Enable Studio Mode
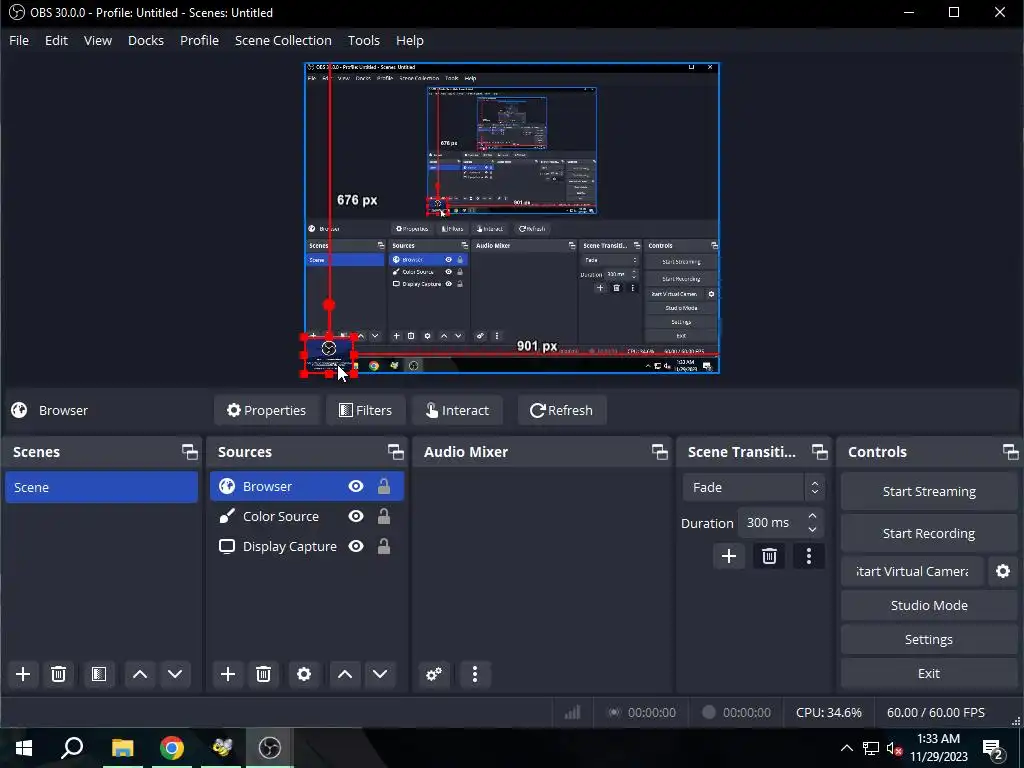Image resolution: width=1024 pixels, height=768 pixels. pyautogui.click(x=929, y=605)
